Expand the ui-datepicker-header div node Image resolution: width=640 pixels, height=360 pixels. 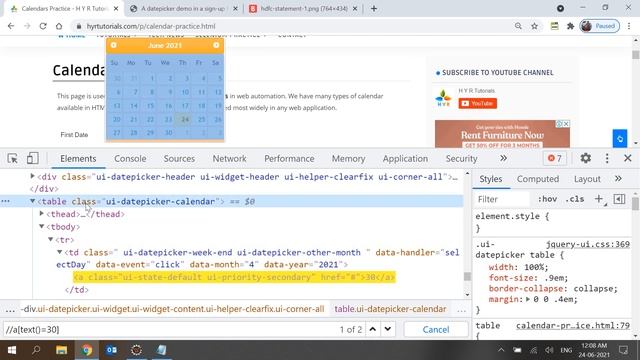click(32, 176)
